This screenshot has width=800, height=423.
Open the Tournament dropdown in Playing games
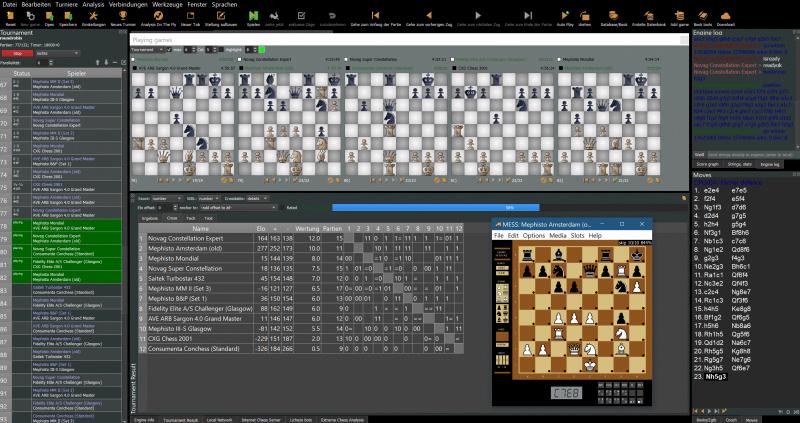149,48
